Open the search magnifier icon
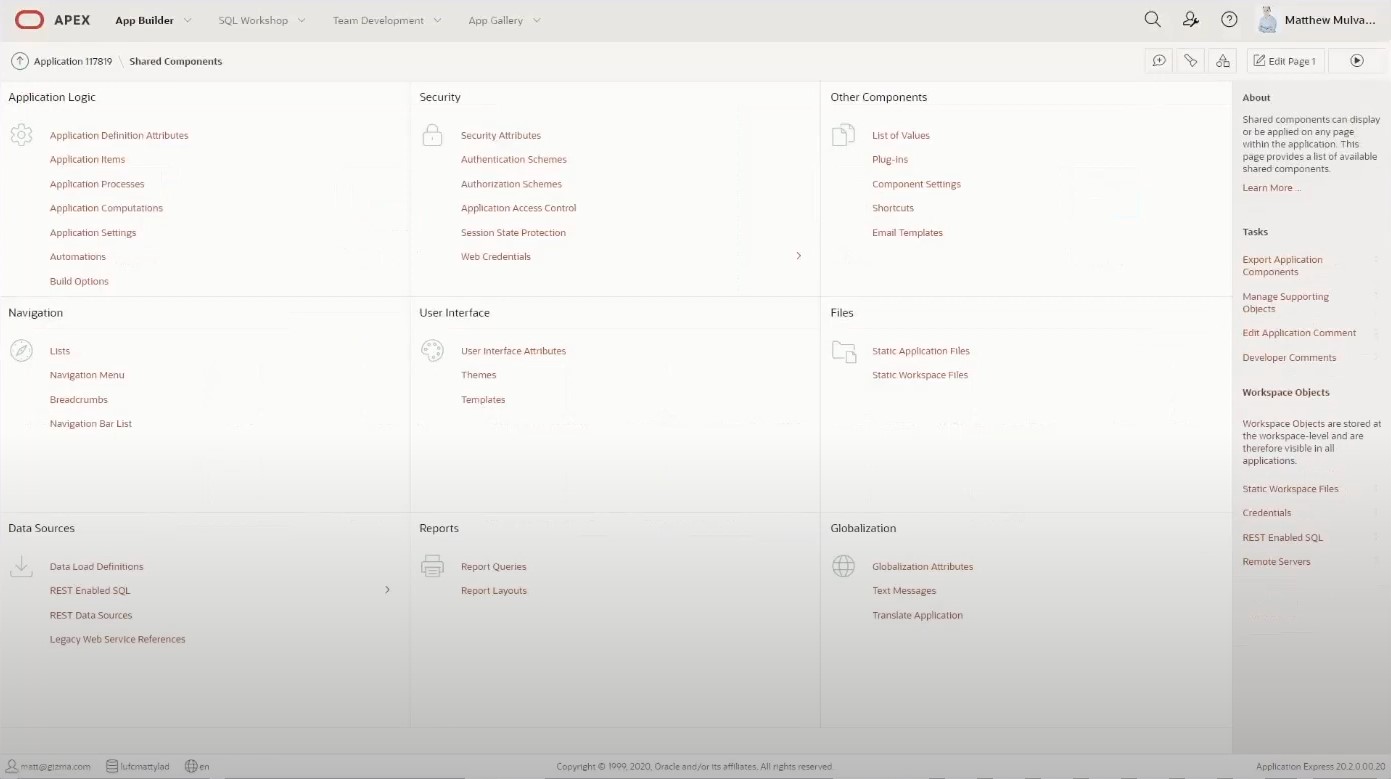This screenshot has height=779, width=1391. point(1152,20)
